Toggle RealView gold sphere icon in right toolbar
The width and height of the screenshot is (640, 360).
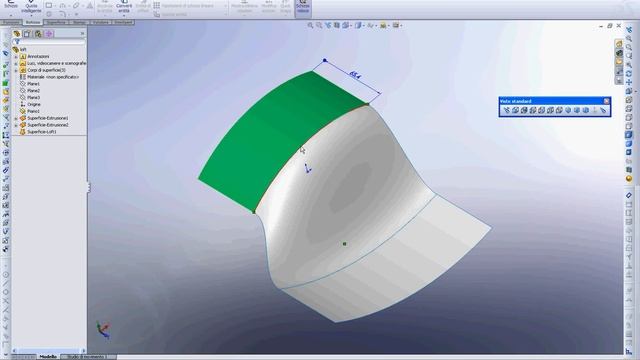[x=629, y=179]
